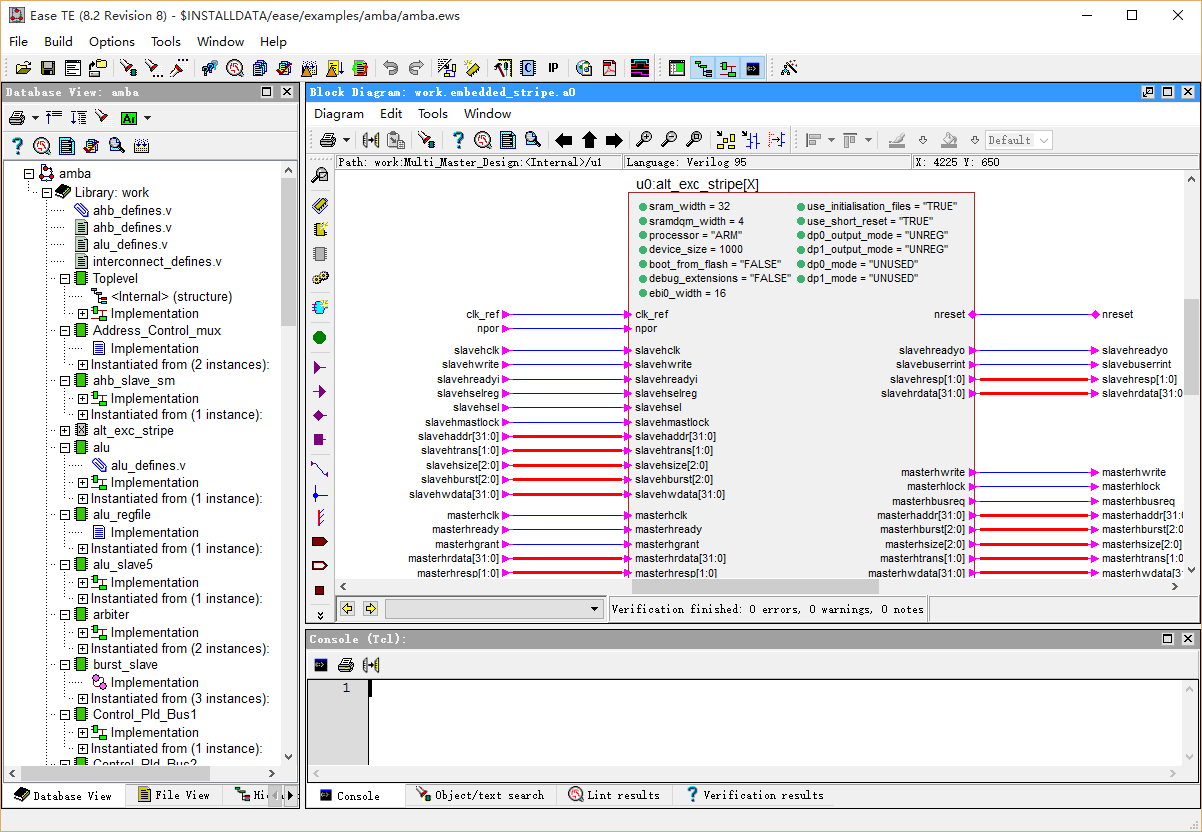Select the outlined tag connector tool
This screenshot has width=1202, height=832.
click(320, 566)
